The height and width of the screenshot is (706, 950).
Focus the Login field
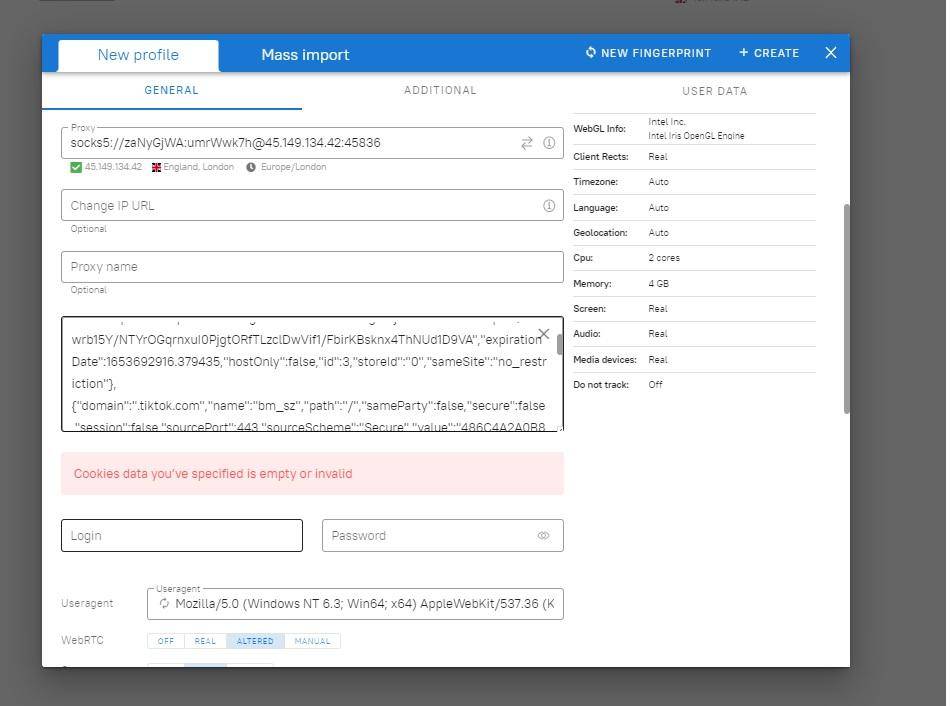182,536
